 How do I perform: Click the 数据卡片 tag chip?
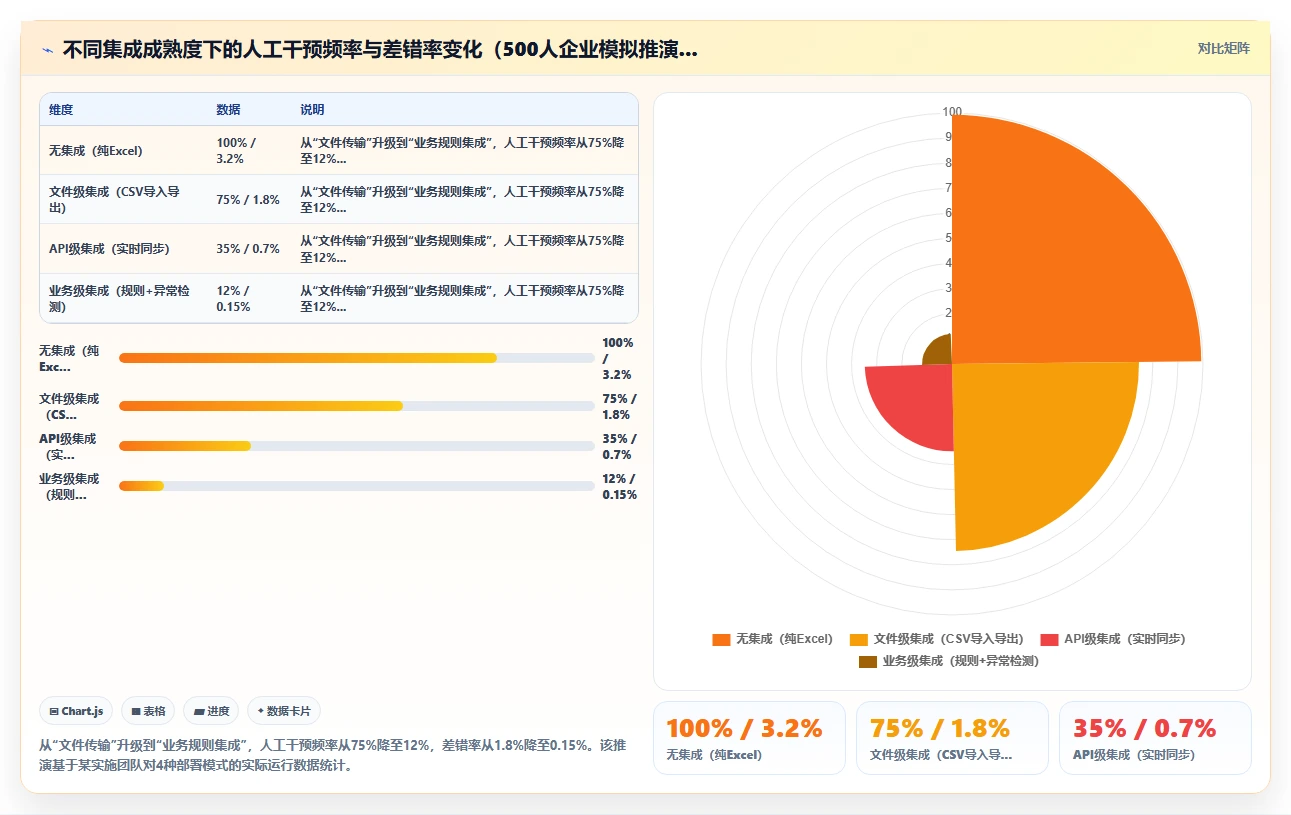[284, 711]
